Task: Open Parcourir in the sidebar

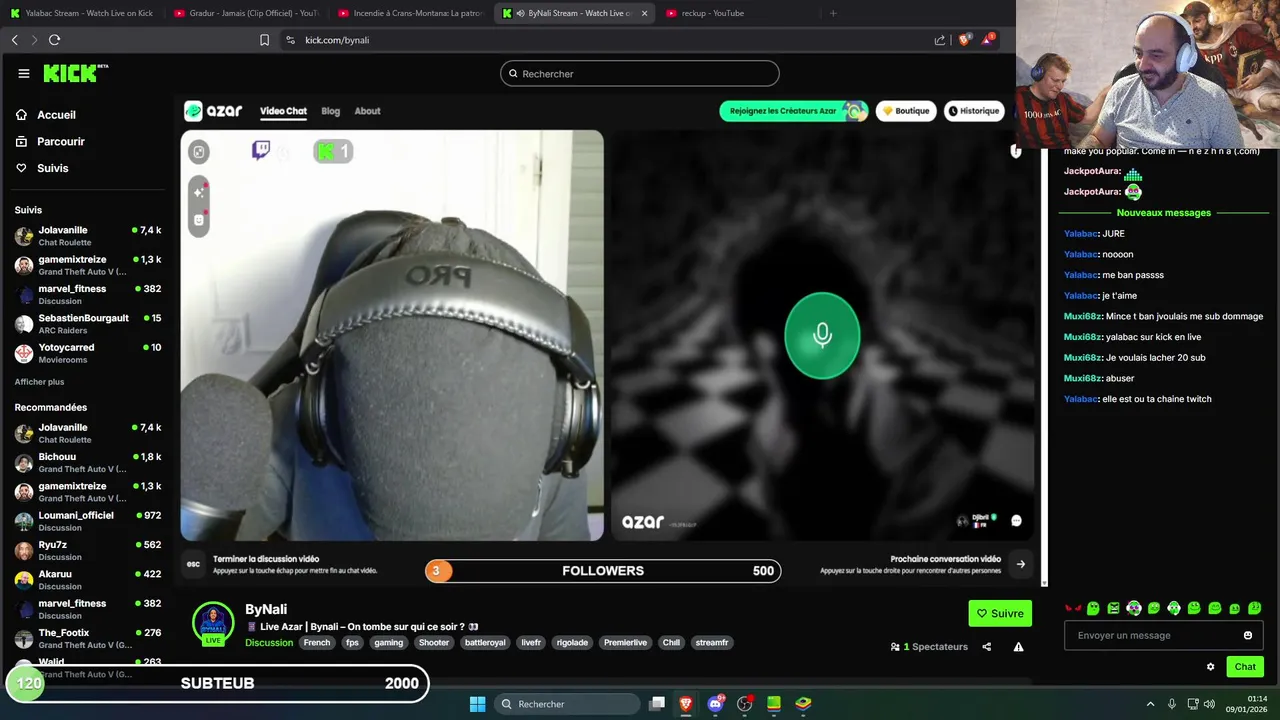Action: [x=50, y=142]
